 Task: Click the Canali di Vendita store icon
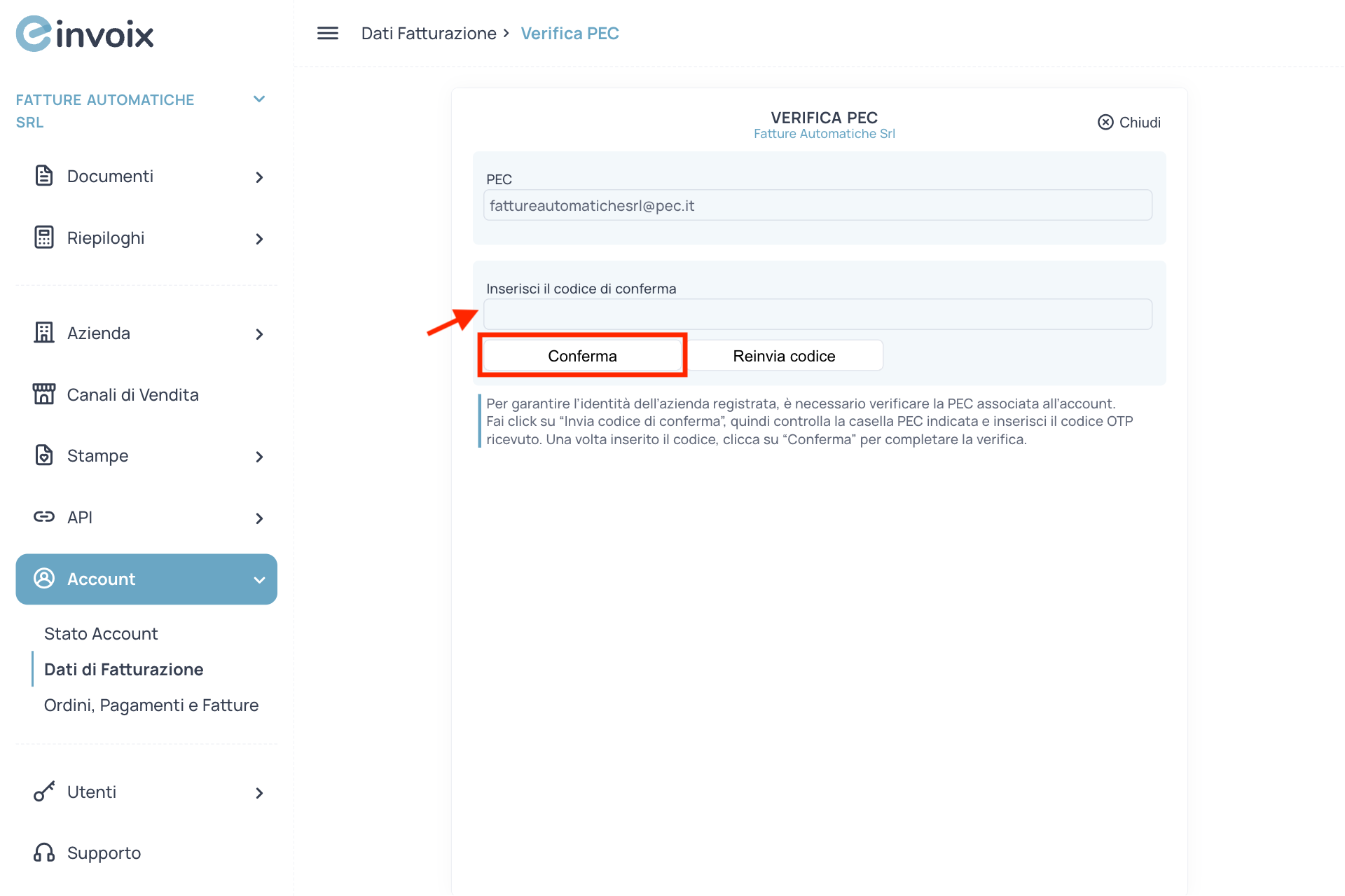(43, 394)
